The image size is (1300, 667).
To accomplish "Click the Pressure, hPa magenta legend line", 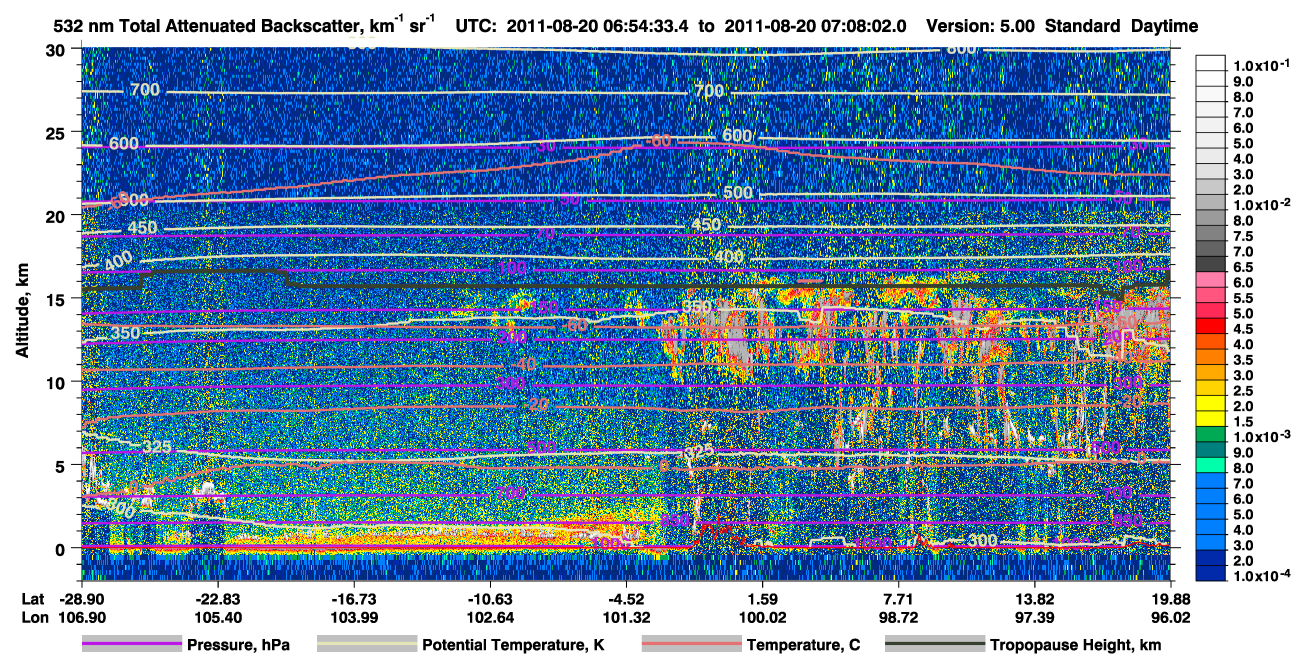I will click(131, 645).
